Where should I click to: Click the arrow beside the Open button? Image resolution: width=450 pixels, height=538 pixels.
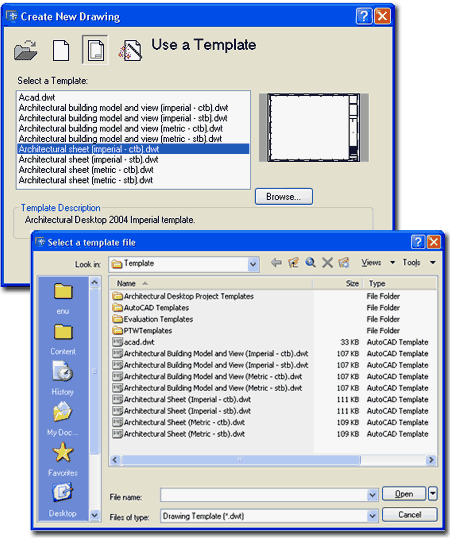(433, 494)
